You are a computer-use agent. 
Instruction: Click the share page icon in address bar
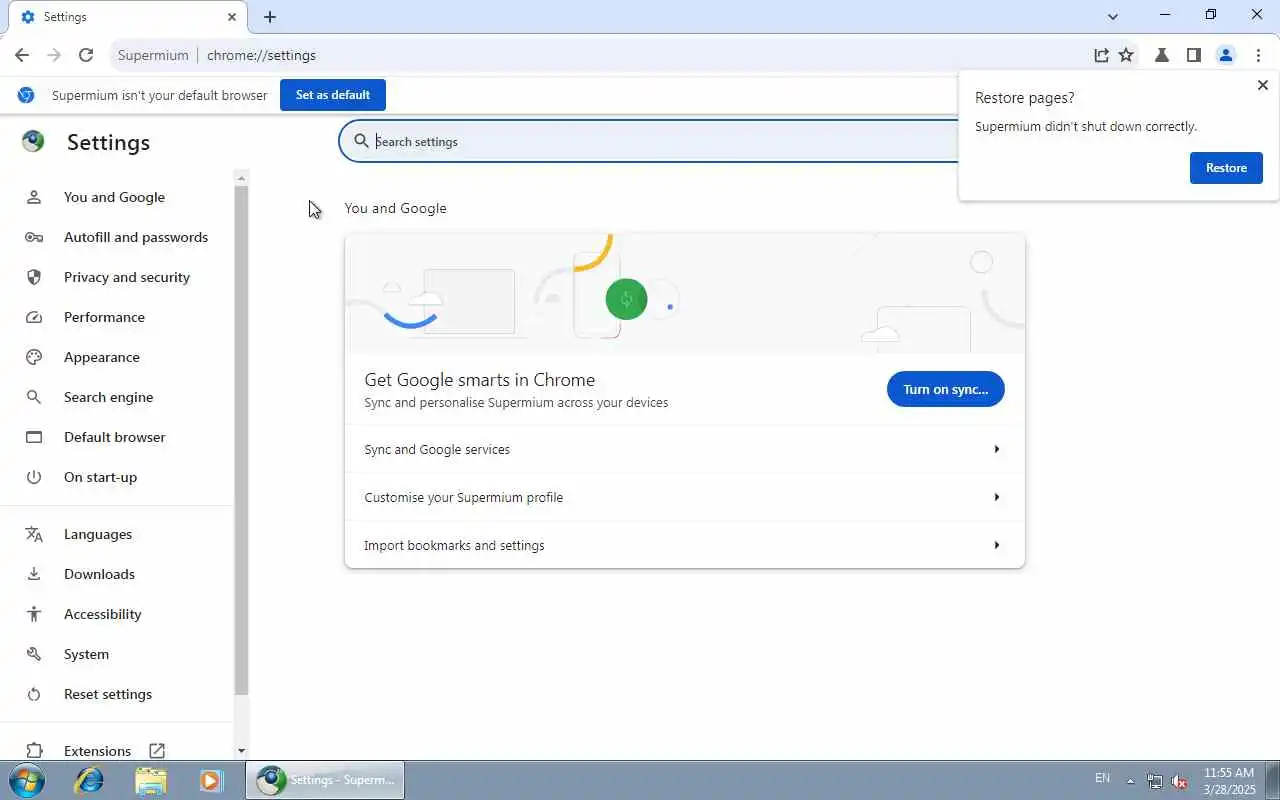(1101, 55)
